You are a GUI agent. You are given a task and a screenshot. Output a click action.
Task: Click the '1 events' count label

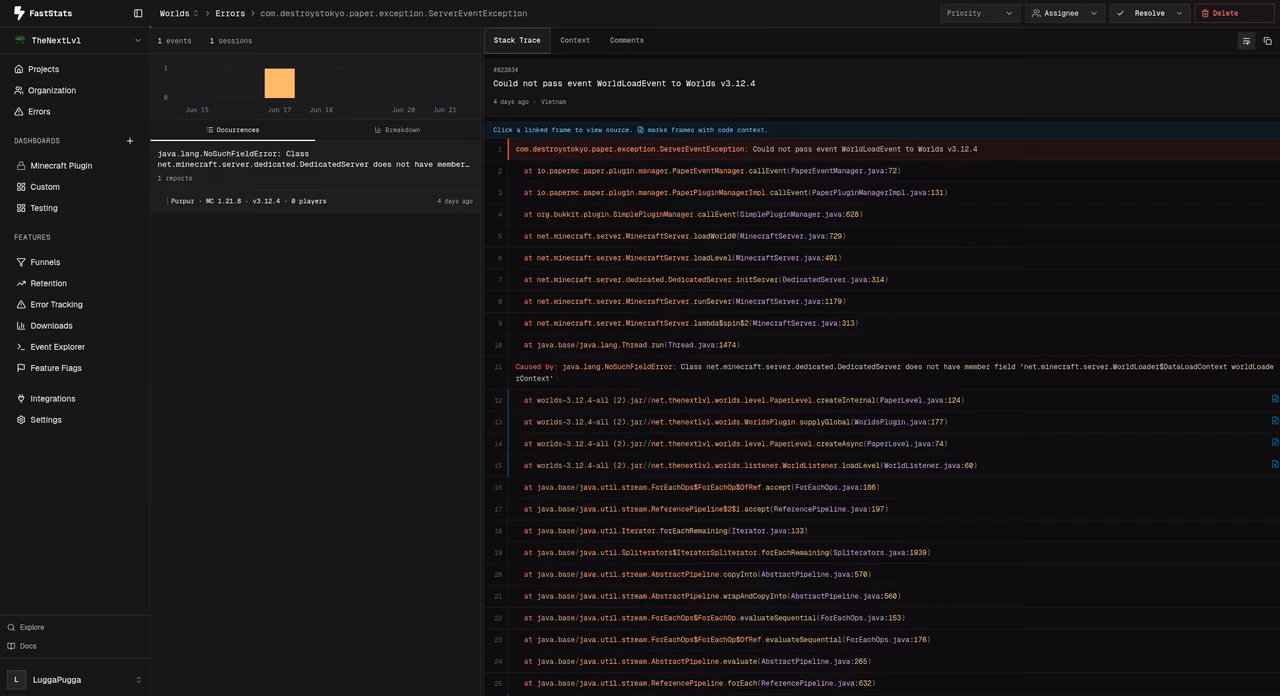pos(174,41)
